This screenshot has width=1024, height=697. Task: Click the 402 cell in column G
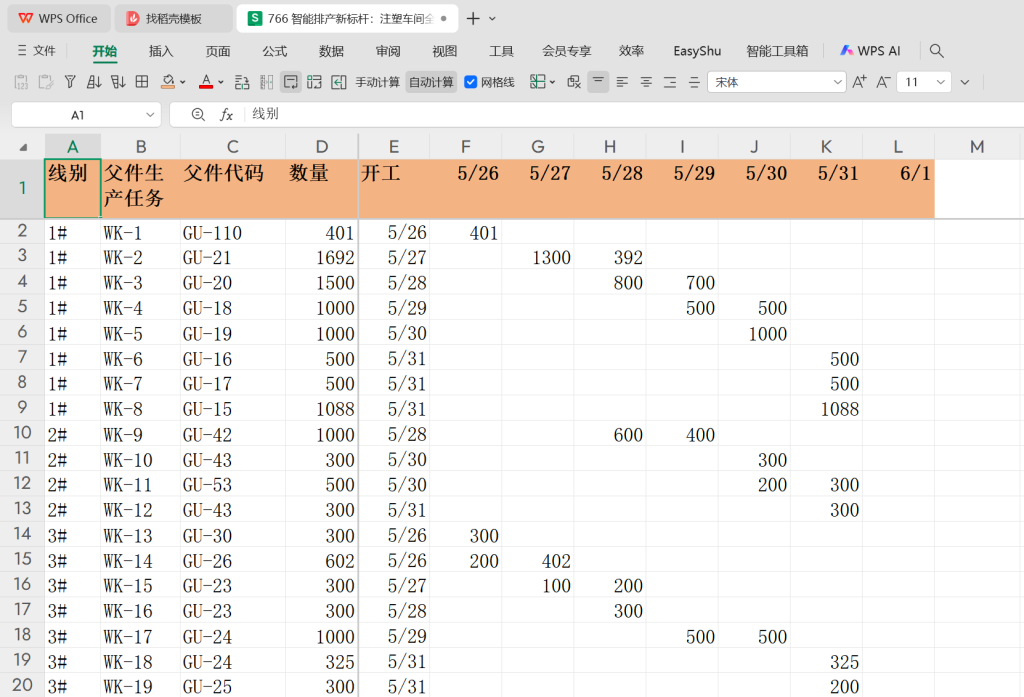(x=537, y=560)
